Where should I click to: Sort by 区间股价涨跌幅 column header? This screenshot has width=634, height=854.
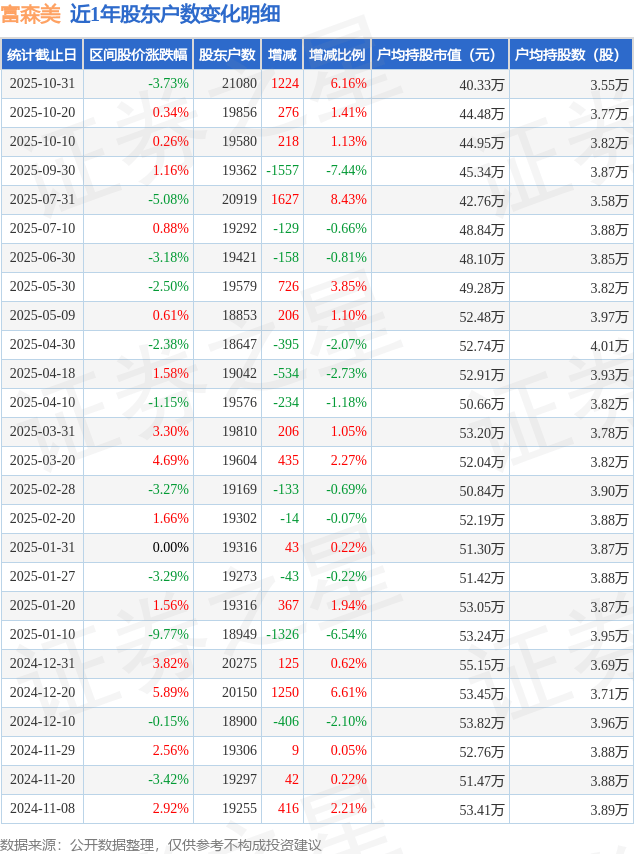pyautogui.click(x=138, y=55)
